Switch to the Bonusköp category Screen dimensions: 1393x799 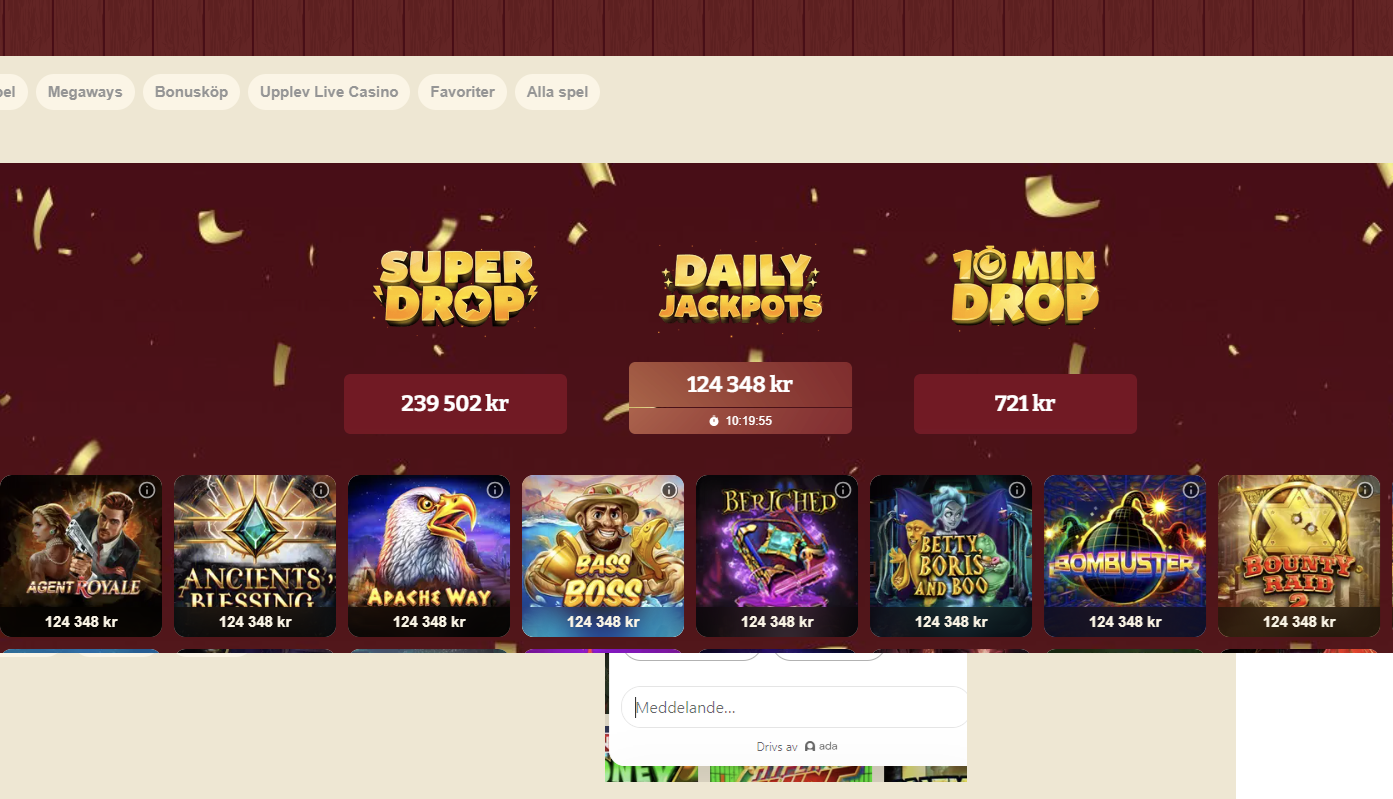pyautogui.click(x=191, y=92)
